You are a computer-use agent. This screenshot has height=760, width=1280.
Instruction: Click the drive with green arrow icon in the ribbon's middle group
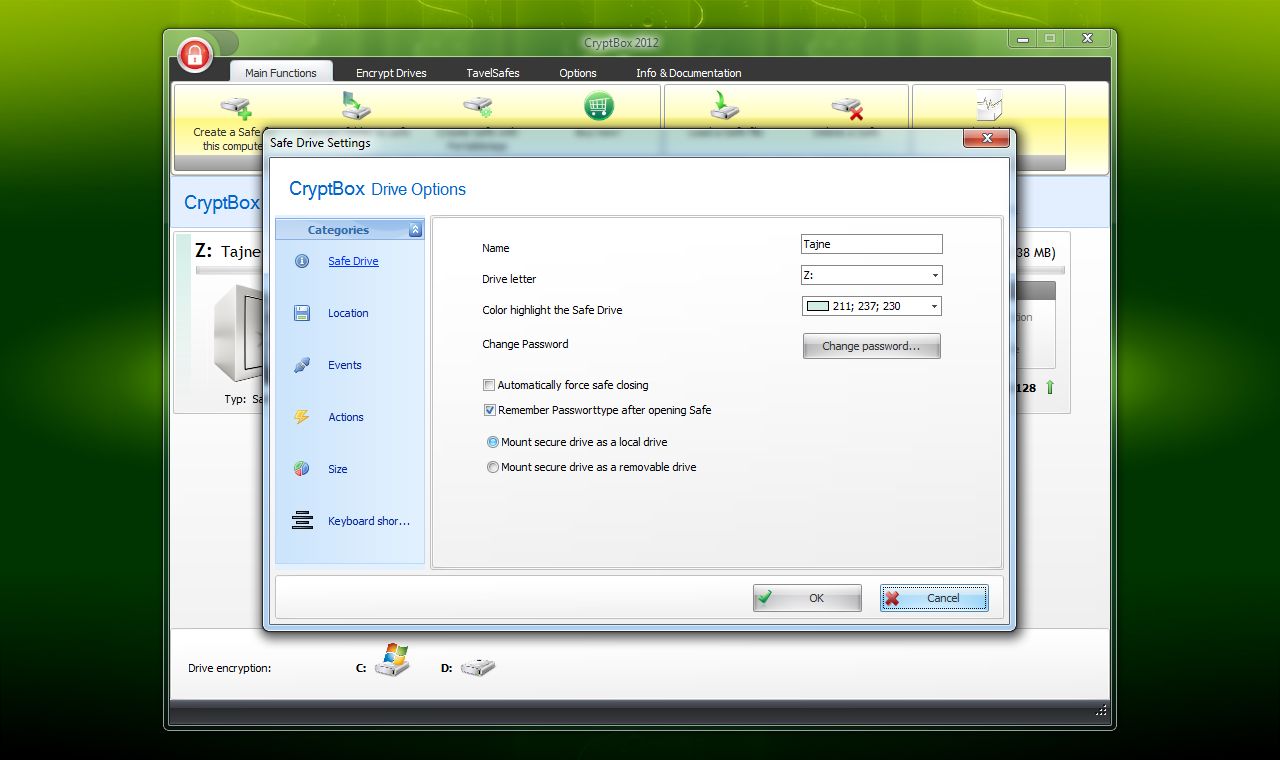(724, 106)
